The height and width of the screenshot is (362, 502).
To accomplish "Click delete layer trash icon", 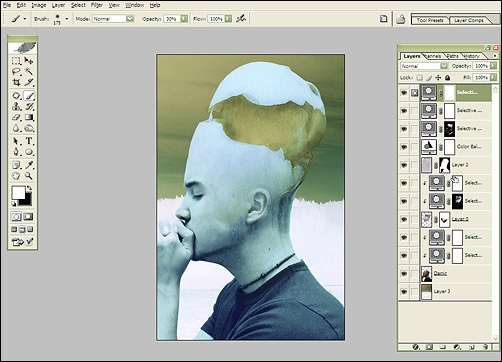I will pos(486,347).
